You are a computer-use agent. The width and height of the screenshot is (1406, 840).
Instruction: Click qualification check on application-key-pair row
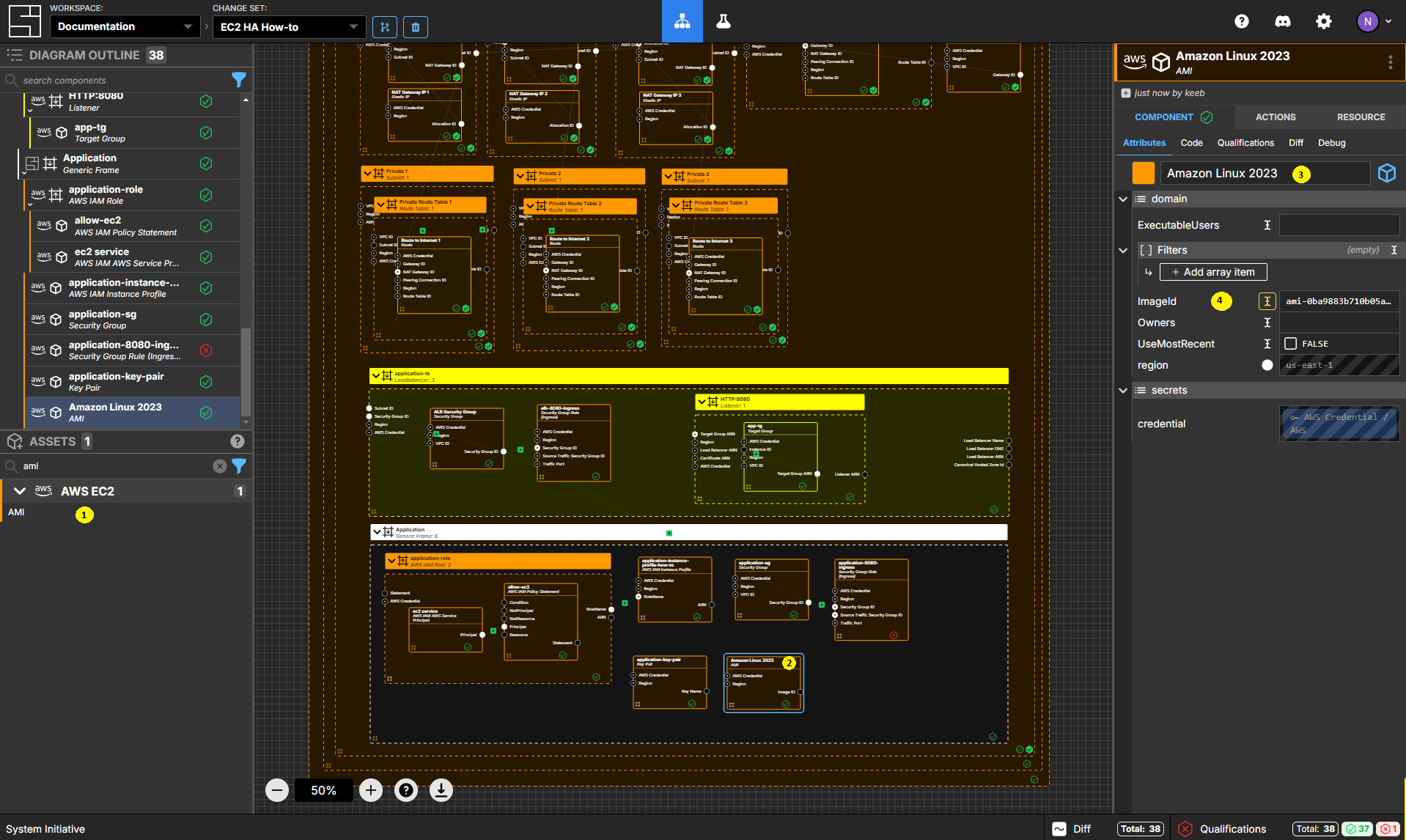coord(206,382)
